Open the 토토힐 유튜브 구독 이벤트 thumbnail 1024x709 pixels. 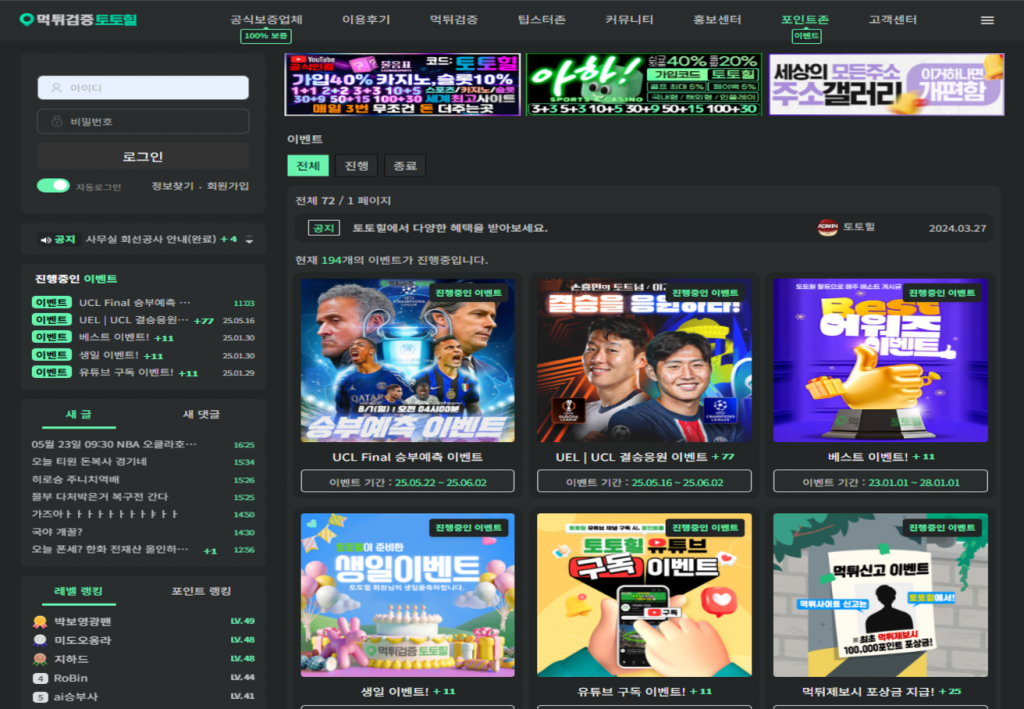[x=644, y=595]
